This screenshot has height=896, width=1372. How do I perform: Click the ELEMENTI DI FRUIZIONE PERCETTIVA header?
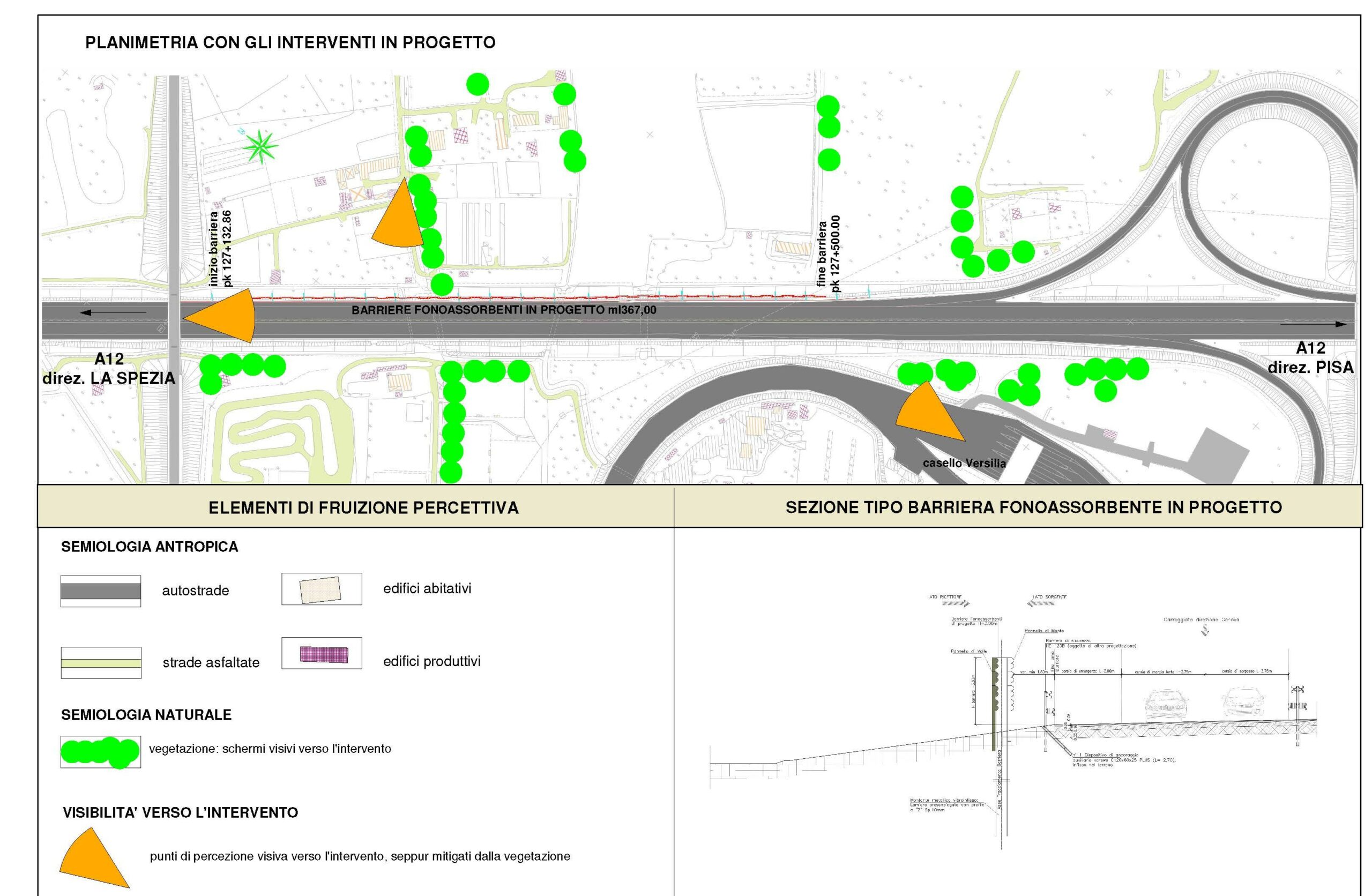(x=363, y=508)
